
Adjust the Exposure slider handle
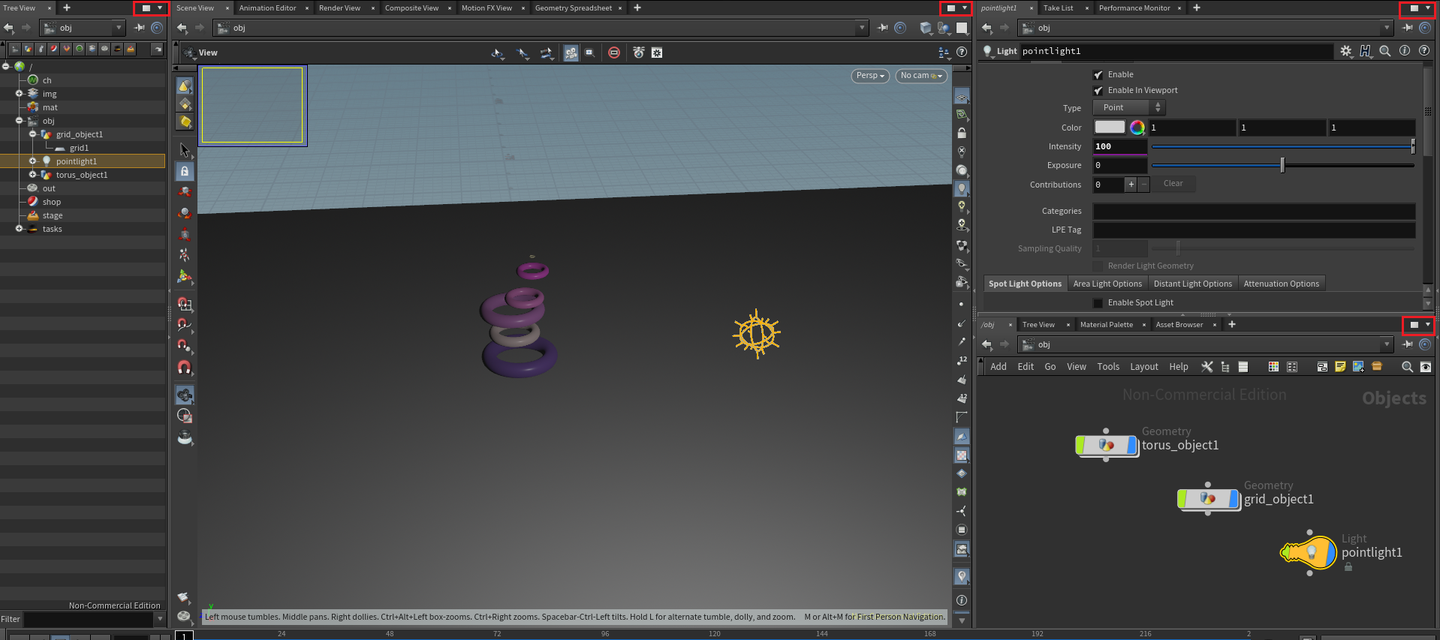pos(1282,165)
